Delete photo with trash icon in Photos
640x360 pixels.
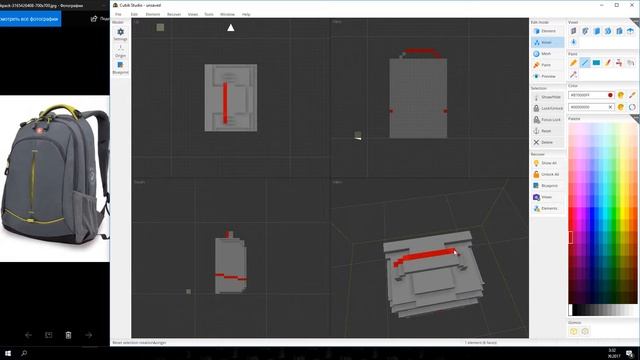(68, 335)
